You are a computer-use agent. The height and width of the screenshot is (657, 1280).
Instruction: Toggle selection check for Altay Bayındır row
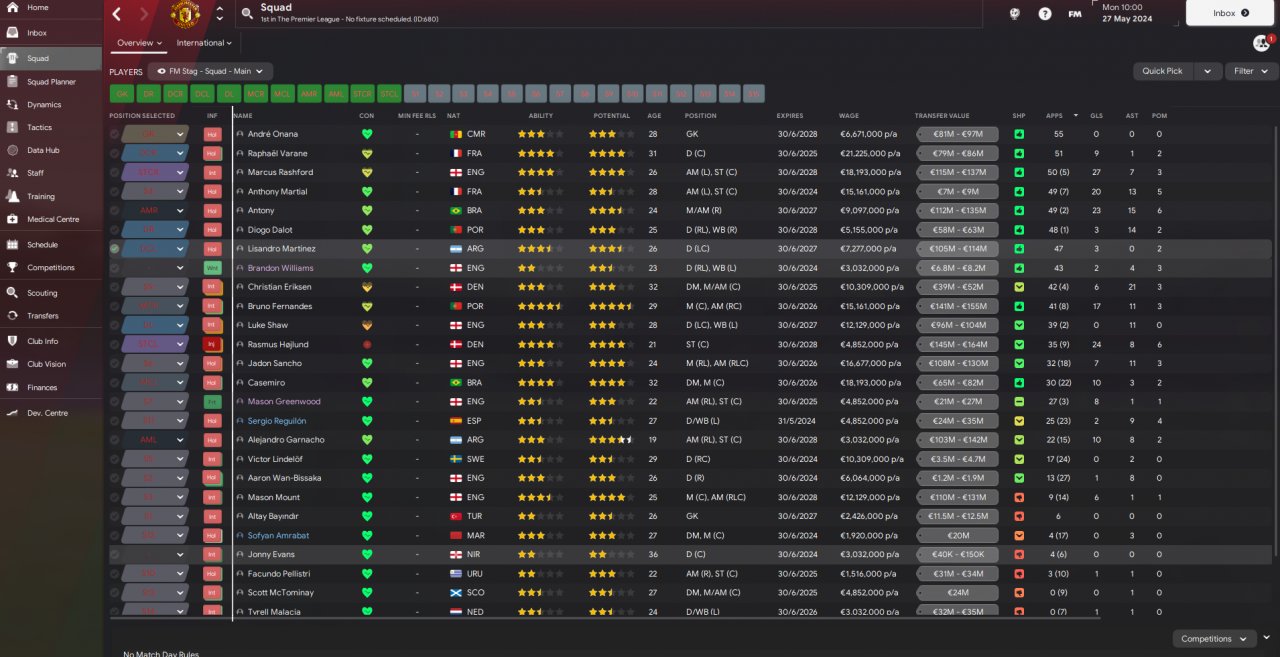tap(114, 516)
